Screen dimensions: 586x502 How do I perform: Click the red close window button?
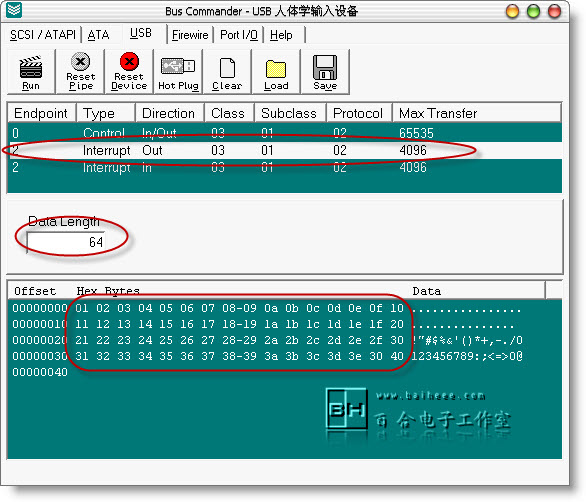click(x=554, y=11)
